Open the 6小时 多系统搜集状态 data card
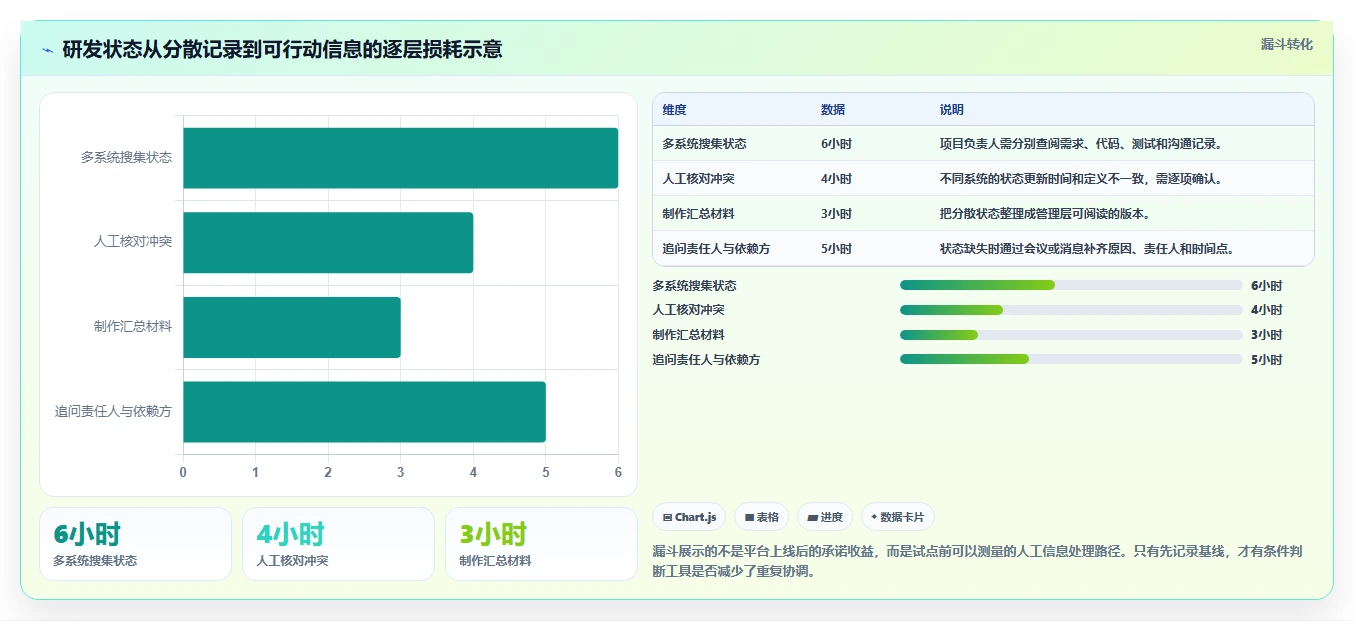 pos(135,544)
